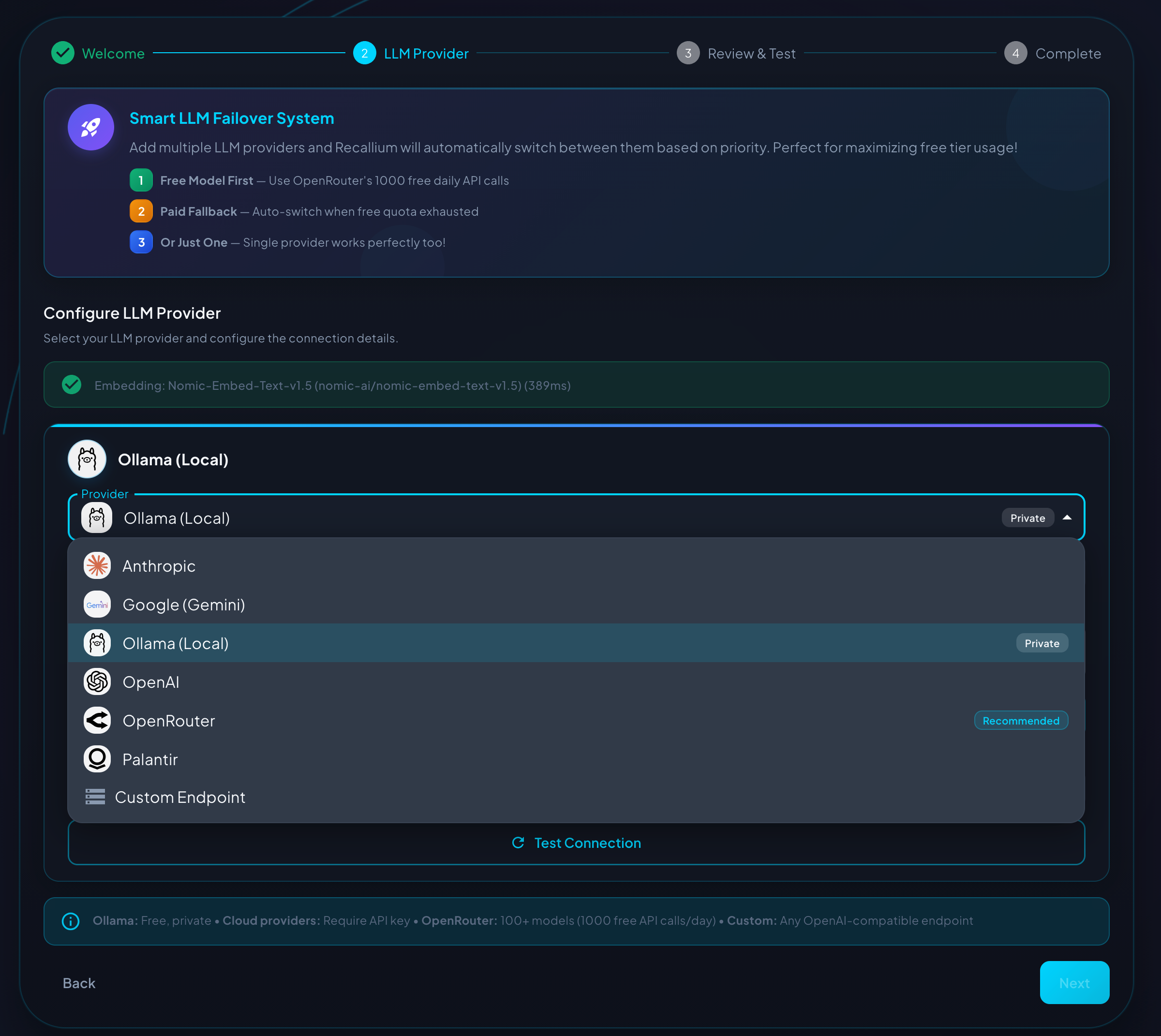Jump to LLM Provider step 2
Image resolution: width=1161 pixels, height=1036 pixels.
pos(411,53)
